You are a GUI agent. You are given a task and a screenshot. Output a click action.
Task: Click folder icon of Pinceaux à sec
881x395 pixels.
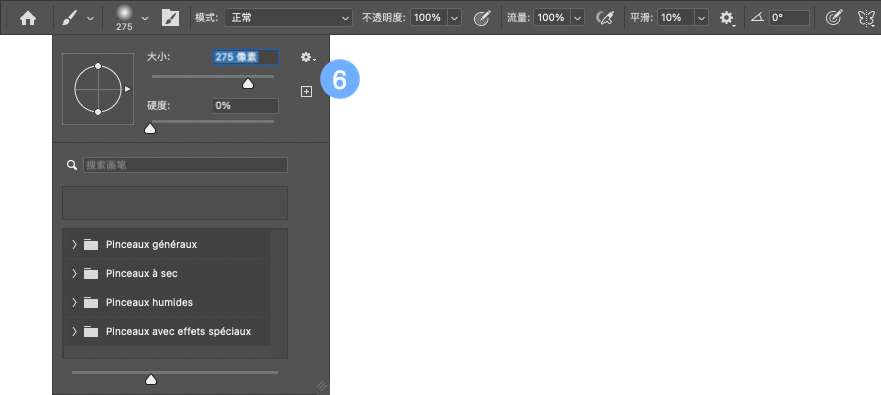(91, 274)
